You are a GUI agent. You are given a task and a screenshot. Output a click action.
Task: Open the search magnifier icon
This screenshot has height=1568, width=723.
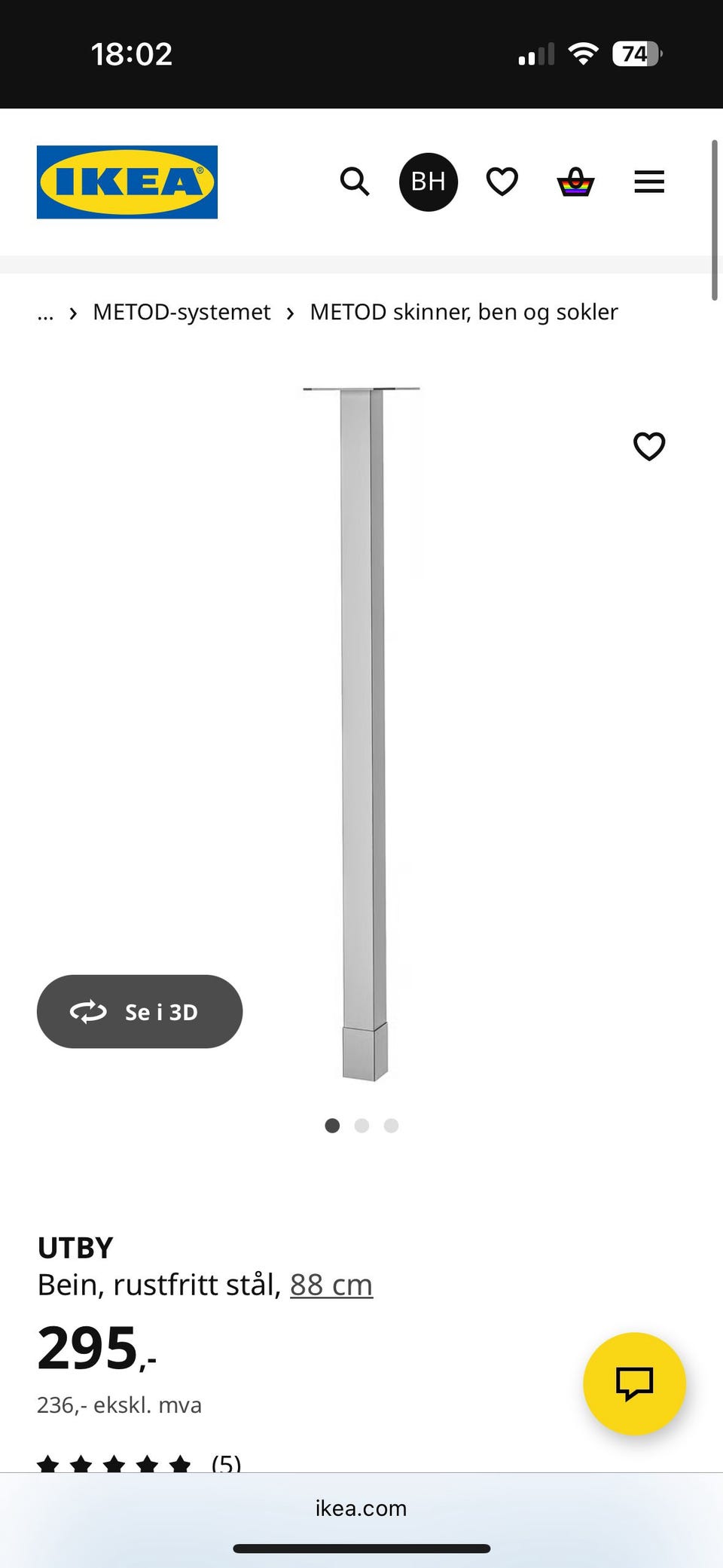[x=355, y=182]
